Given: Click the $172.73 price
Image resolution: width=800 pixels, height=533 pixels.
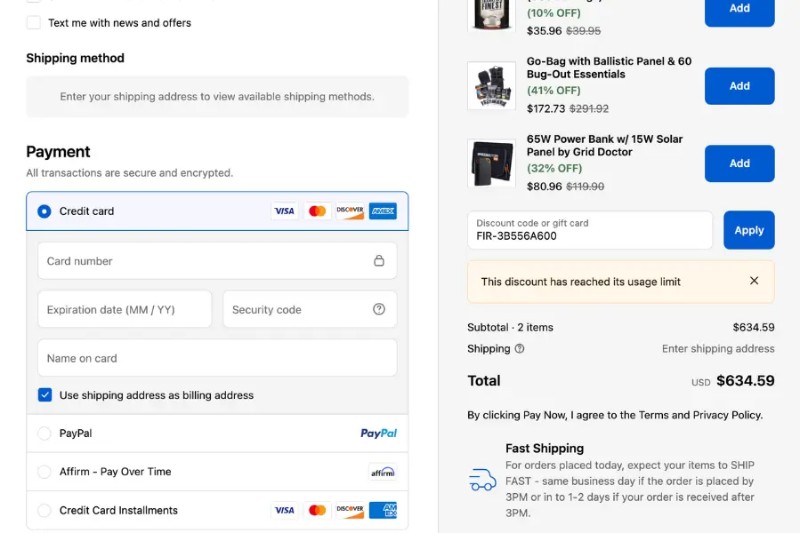Looking at the screenshot, I should pyautogui.click(x=546, y=109).
